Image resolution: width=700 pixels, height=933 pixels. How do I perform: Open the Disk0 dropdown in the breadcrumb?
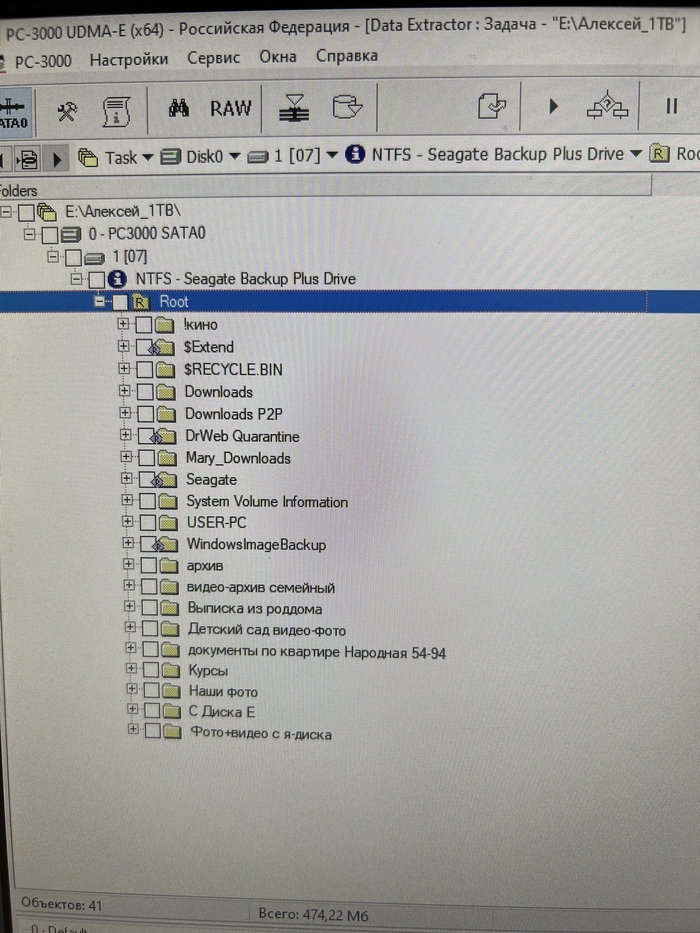[235, 156]
